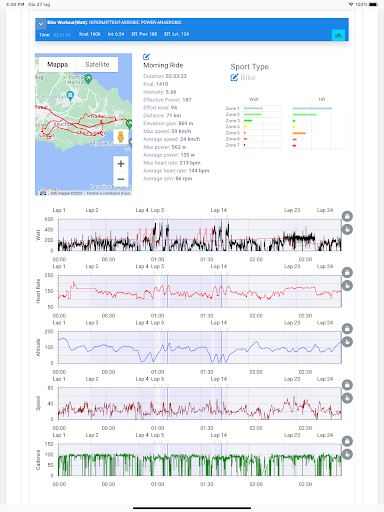Edit the Morning Ride title with the pencil icon

click(146, 57)
